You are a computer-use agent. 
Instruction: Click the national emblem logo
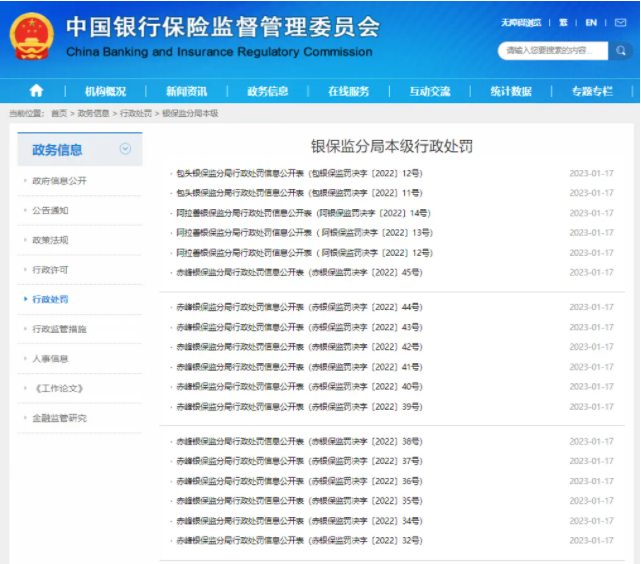click(x=31, y=36)
